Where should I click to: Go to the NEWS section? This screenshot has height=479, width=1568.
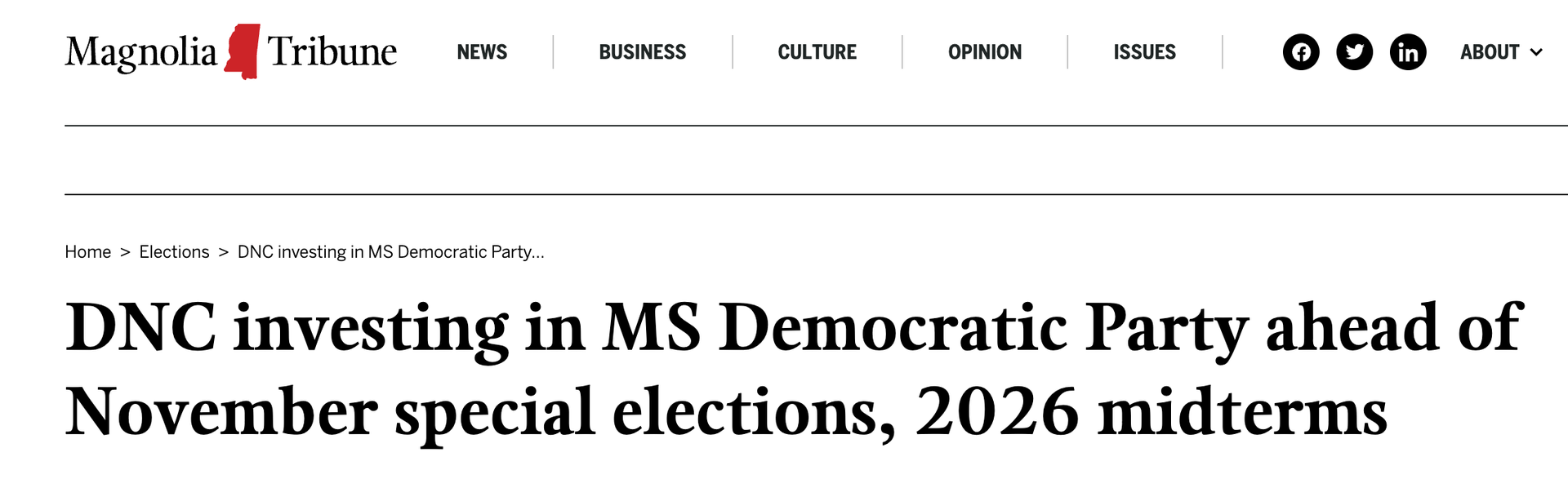[482, 52]
